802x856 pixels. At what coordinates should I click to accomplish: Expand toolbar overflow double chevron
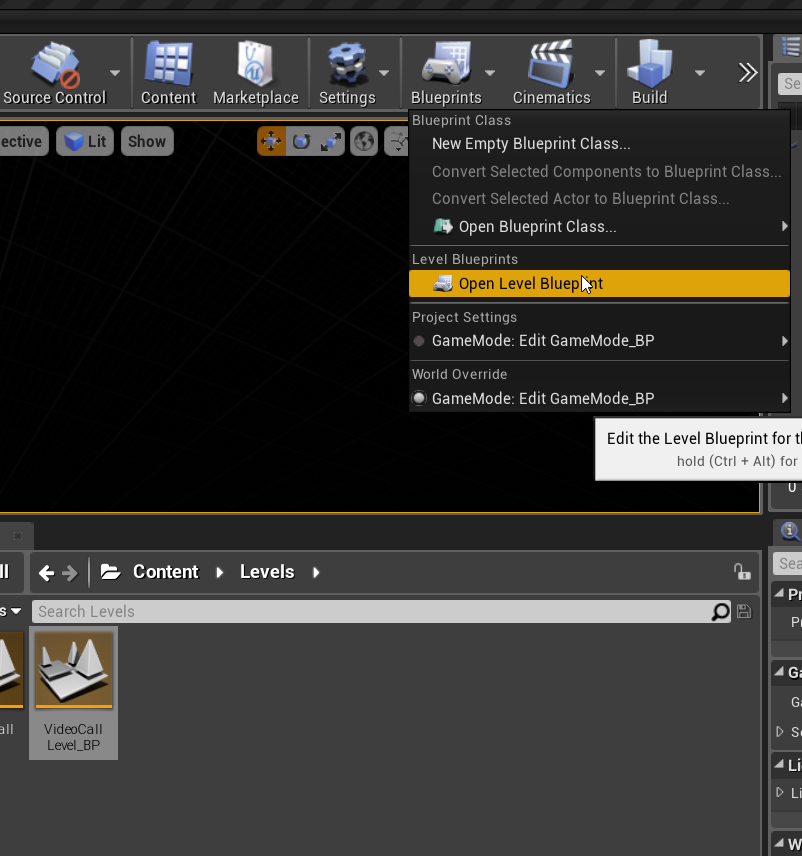coord(747,73)
